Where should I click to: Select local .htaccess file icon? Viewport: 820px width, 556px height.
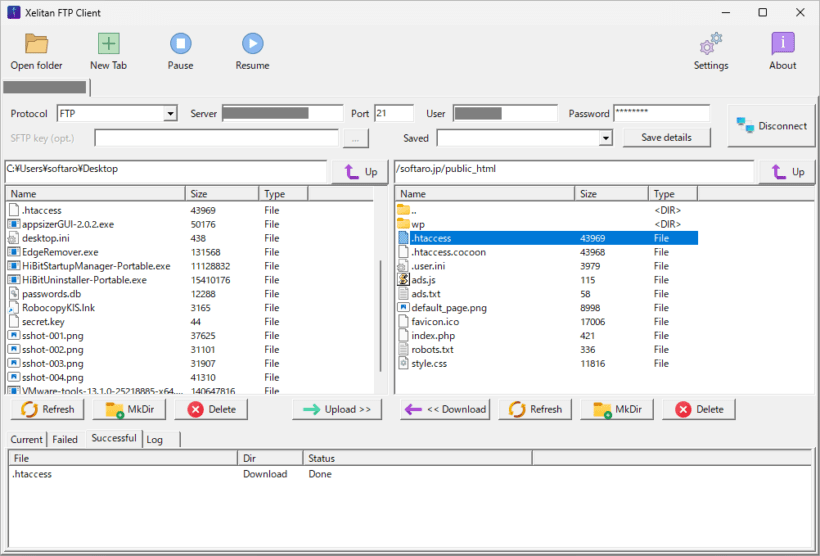14,210
